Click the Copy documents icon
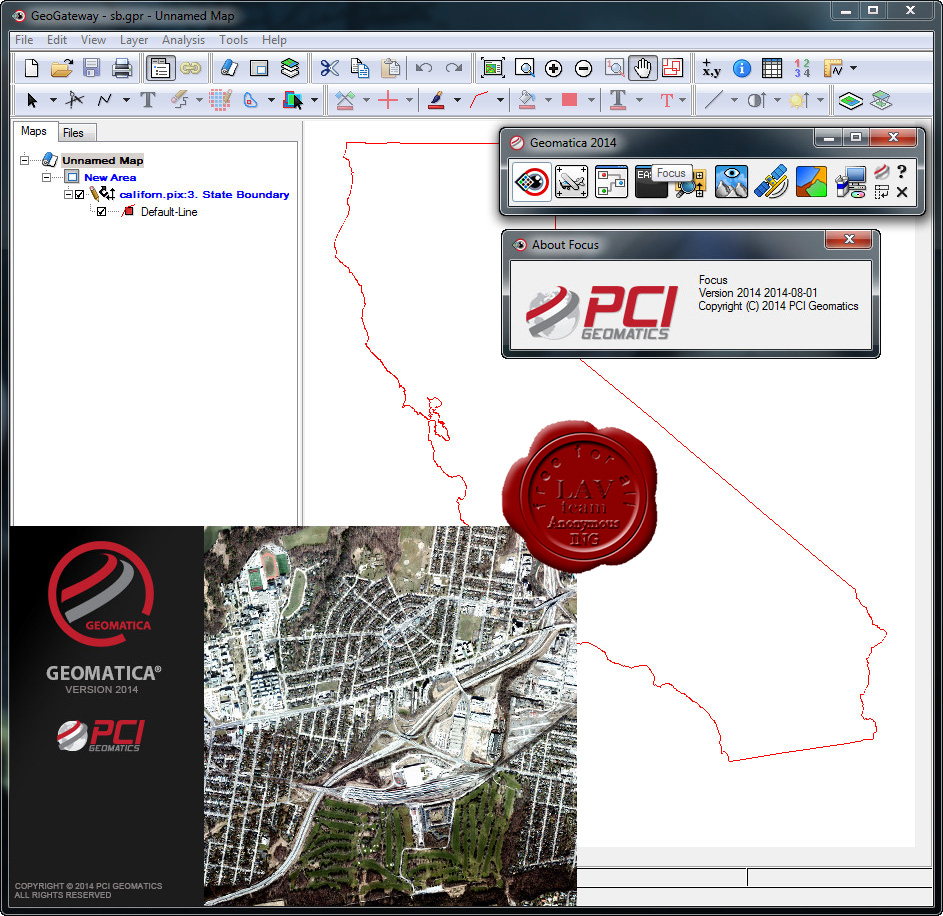 [x=360, y=69]
